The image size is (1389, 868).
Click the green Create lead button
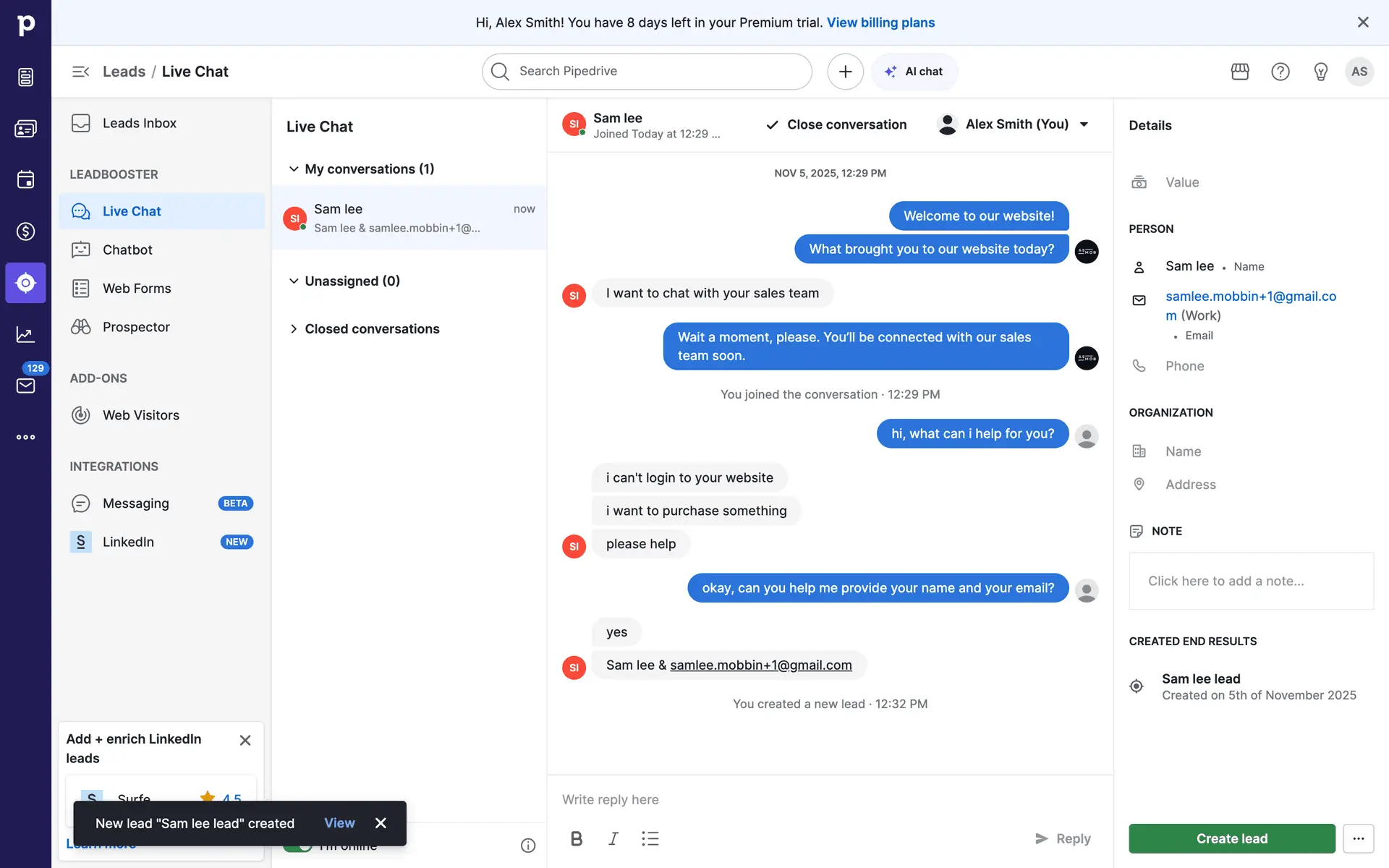click(x=1231, y=838)
